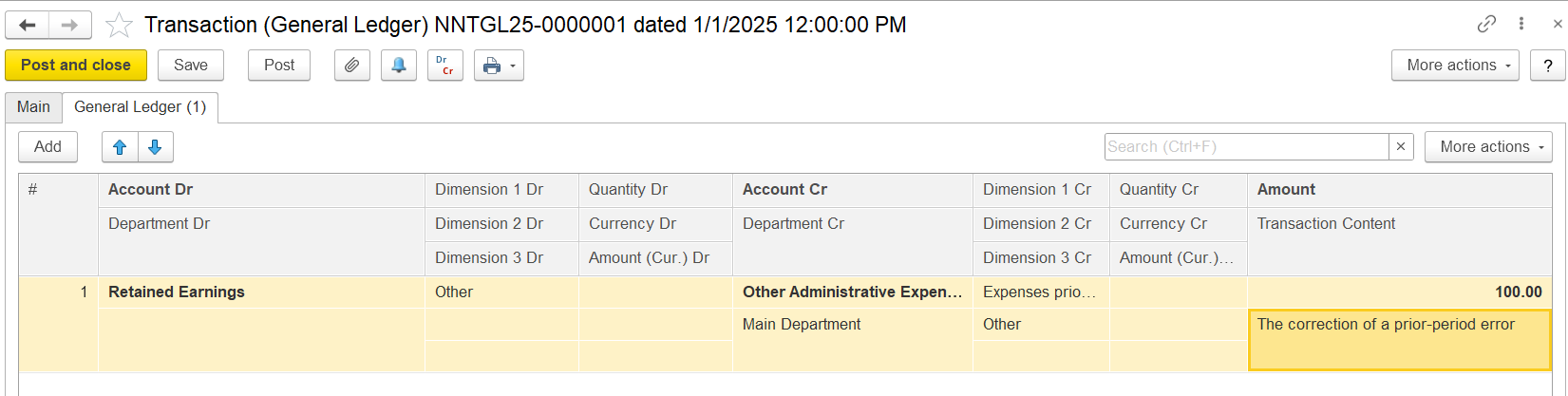Copy link to this transaction
This screenshot has width=1568, height=396.
(x=1486, y=24)
